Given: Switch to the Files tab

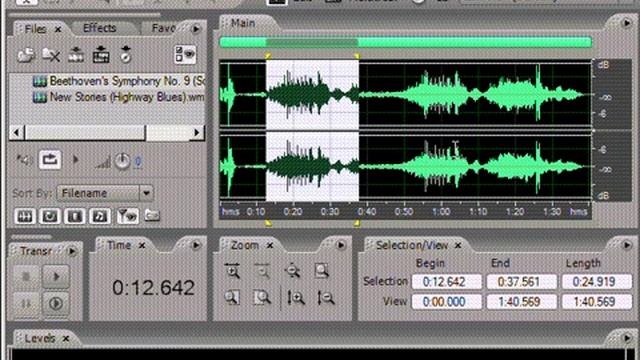Looking at the screenshot, I should 35,29.
